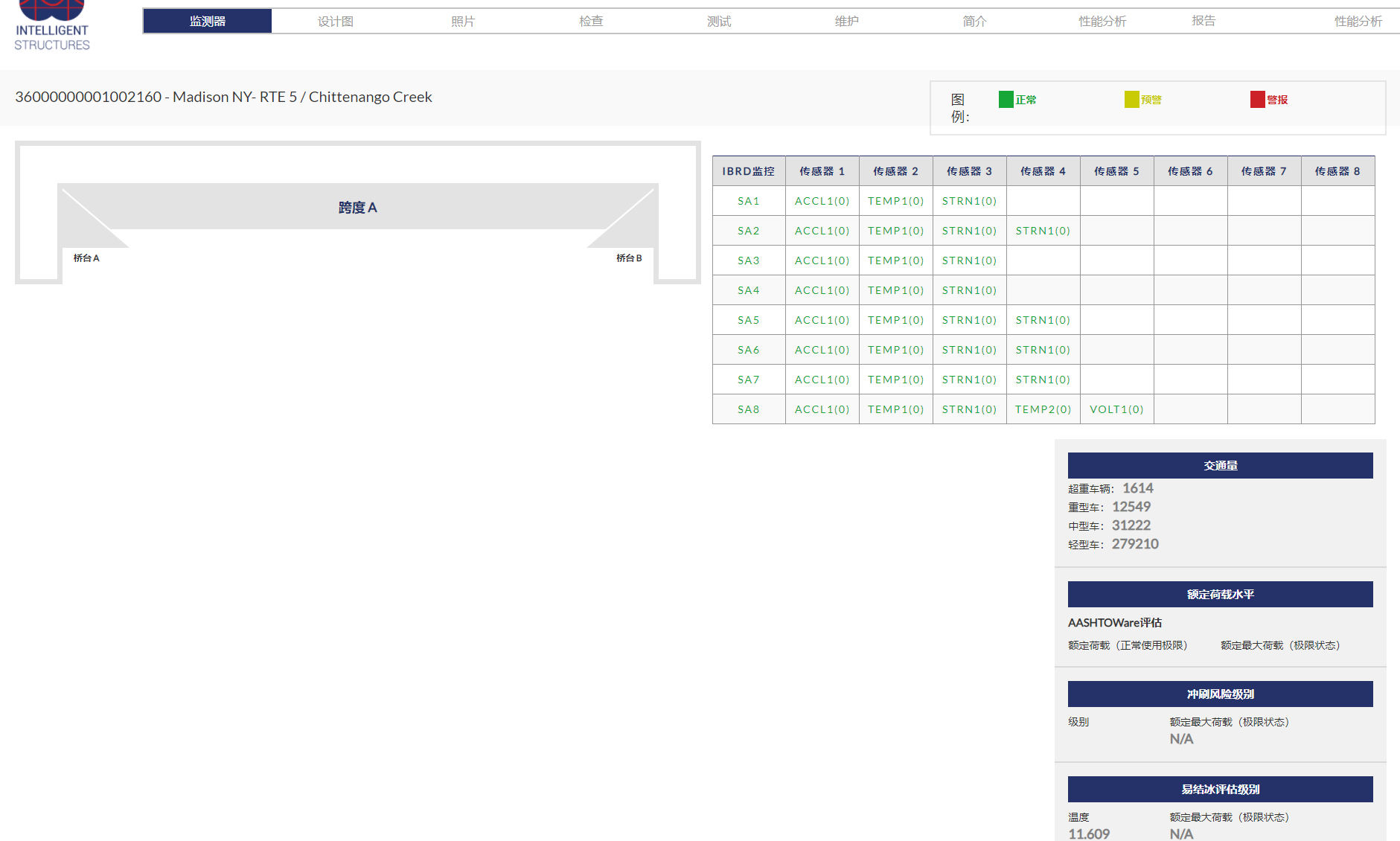This screenshot has width=1400, height=841.
Task: Open ACCL1(0) sensor for SA3
Action: tap(822, 260)
